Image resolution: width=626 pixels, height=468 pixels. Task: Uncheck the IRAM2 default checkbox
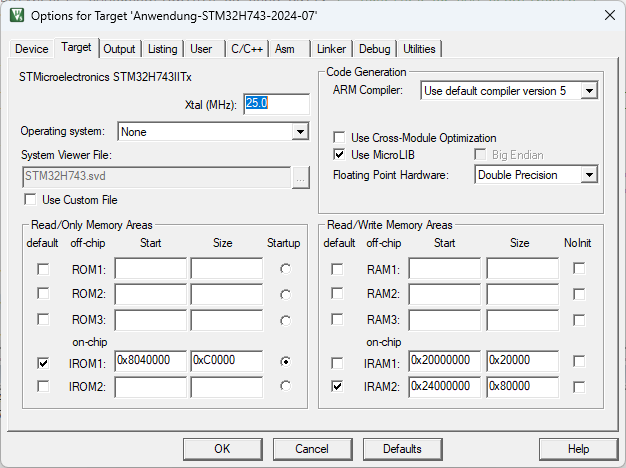point(337,386)
